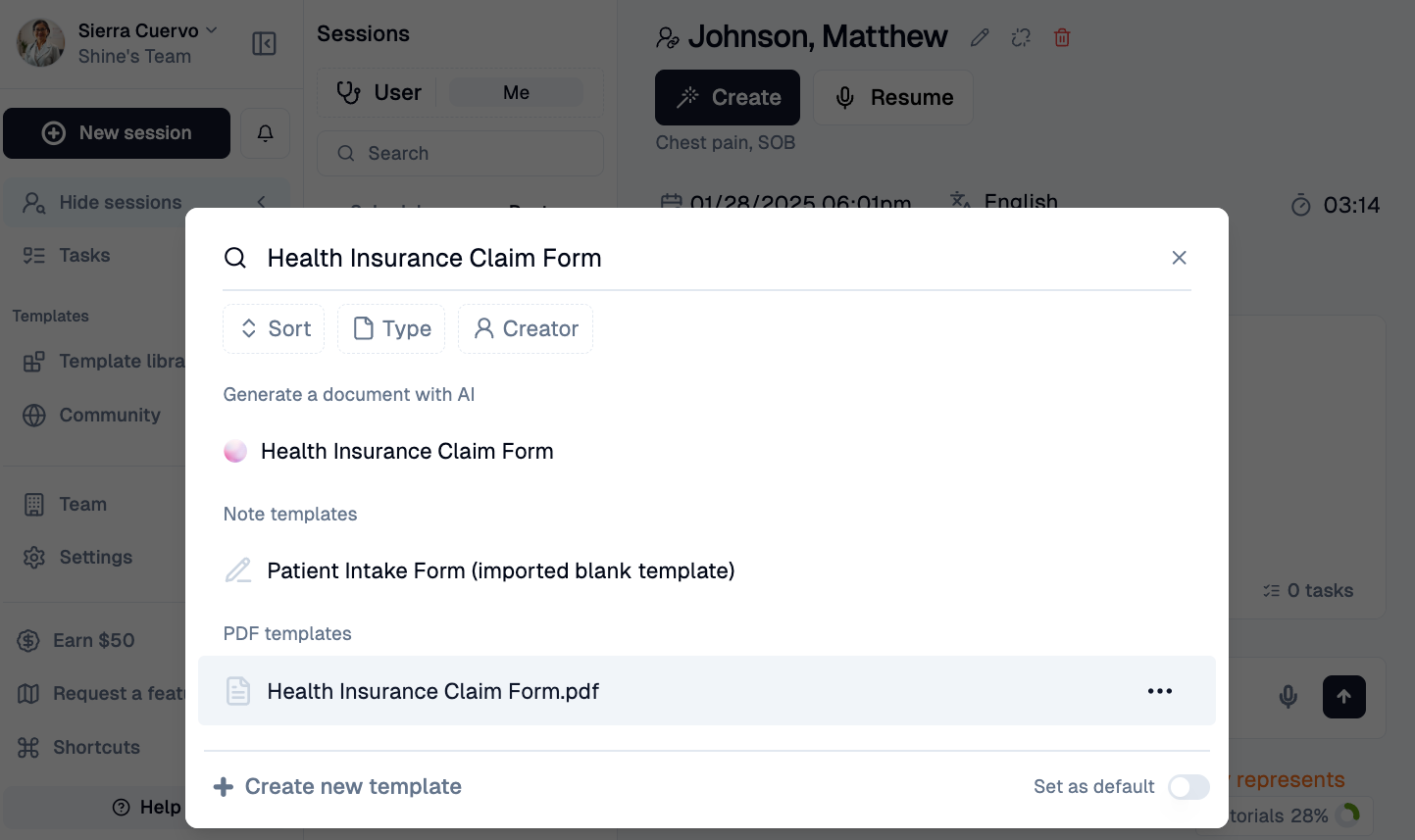The height and width of the screenshot is (840, 1415).
Task: Click the unlink icon beside the patient name
Action: tap(1021, 36)
